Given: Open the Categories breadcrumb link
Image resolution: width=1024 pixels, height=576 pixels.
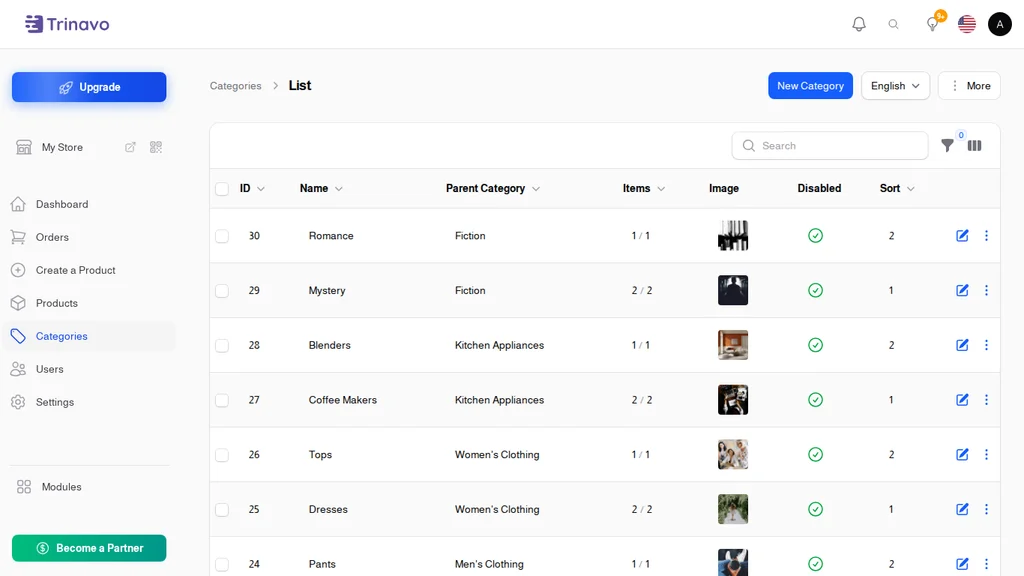Looking at the screenshot, I should click(x=235, y=86).
